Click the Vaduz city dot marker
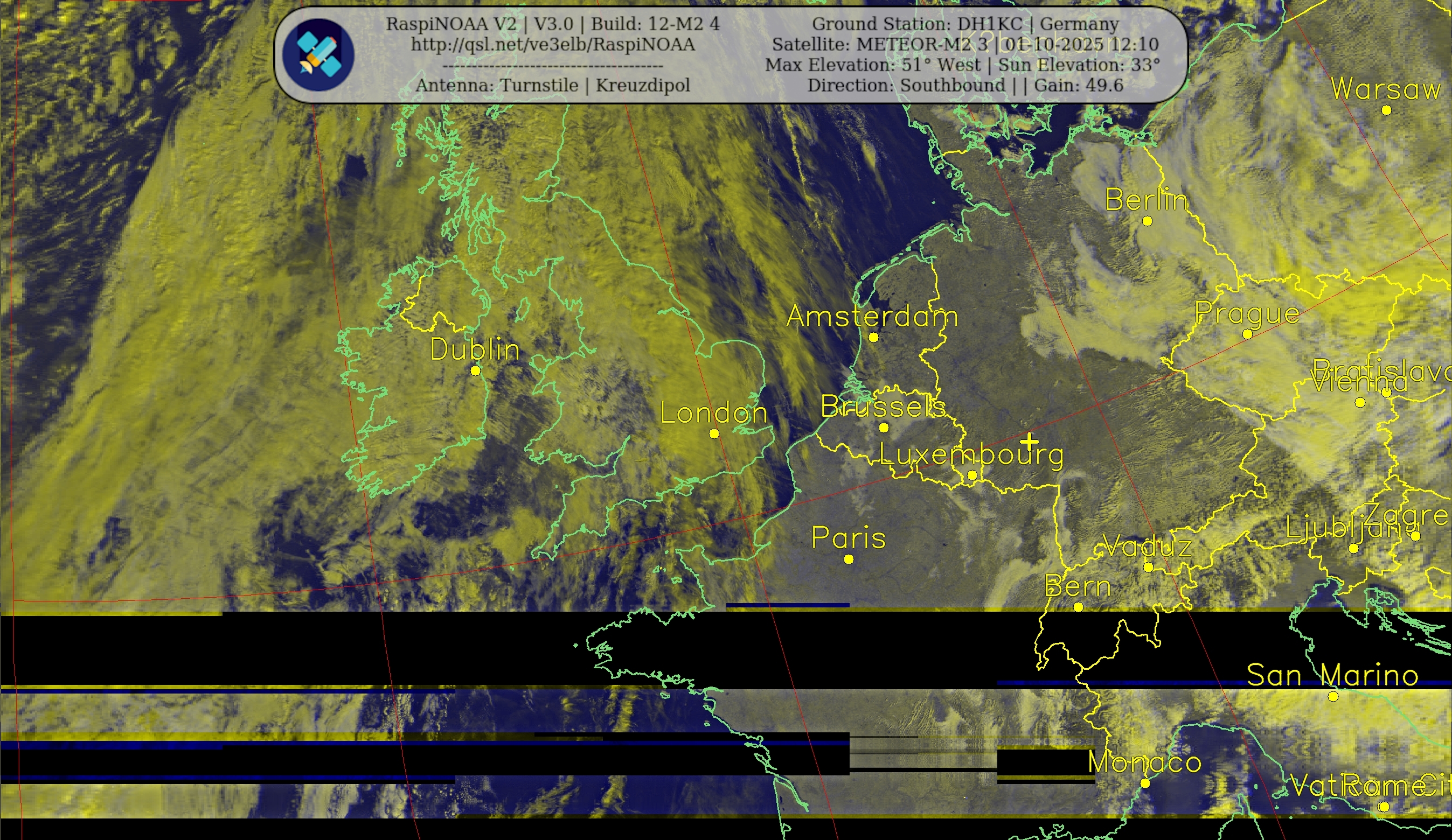 tap(1148, 567)
